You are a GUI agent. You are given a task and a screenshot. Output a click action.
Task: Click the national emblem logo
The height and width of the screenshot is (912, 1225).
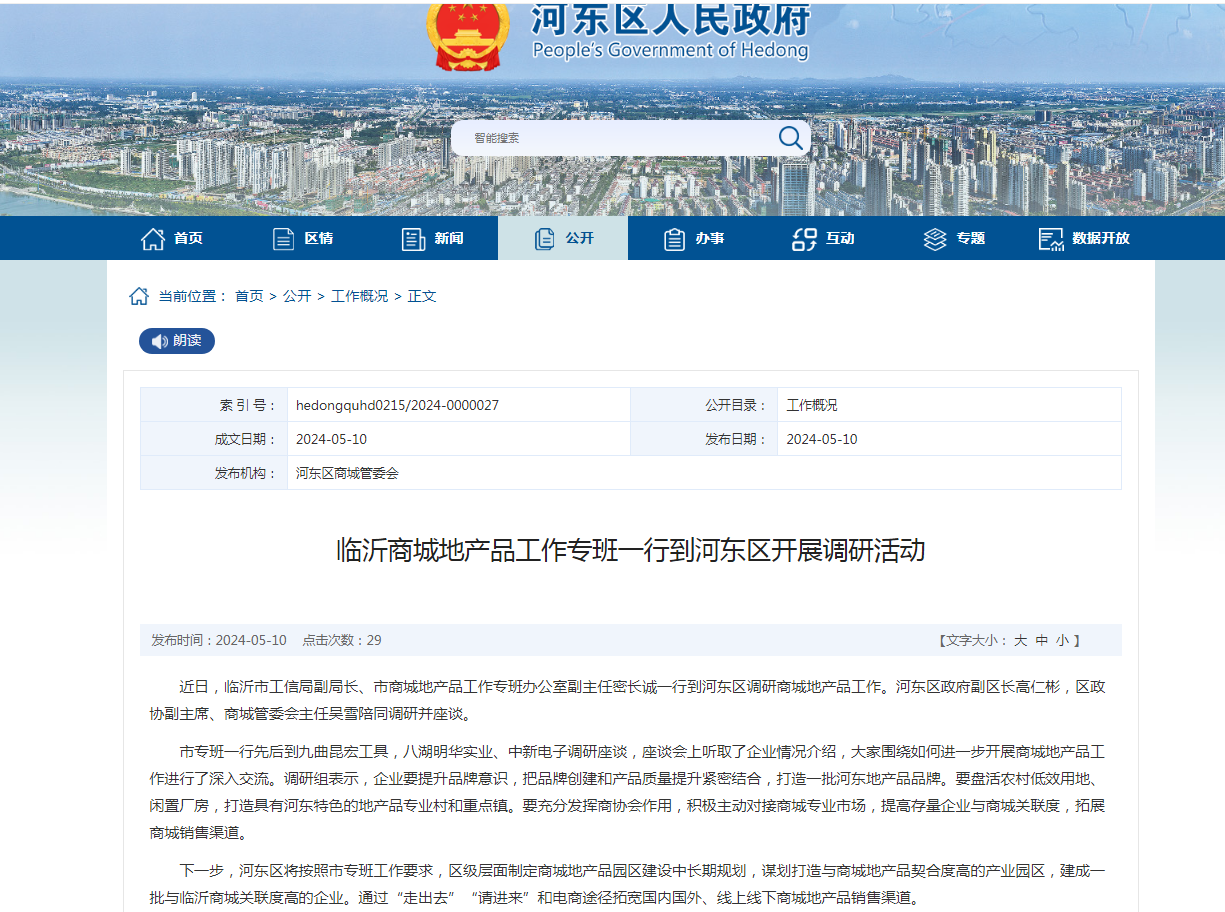pyautogui.click(x=467, y=34)
